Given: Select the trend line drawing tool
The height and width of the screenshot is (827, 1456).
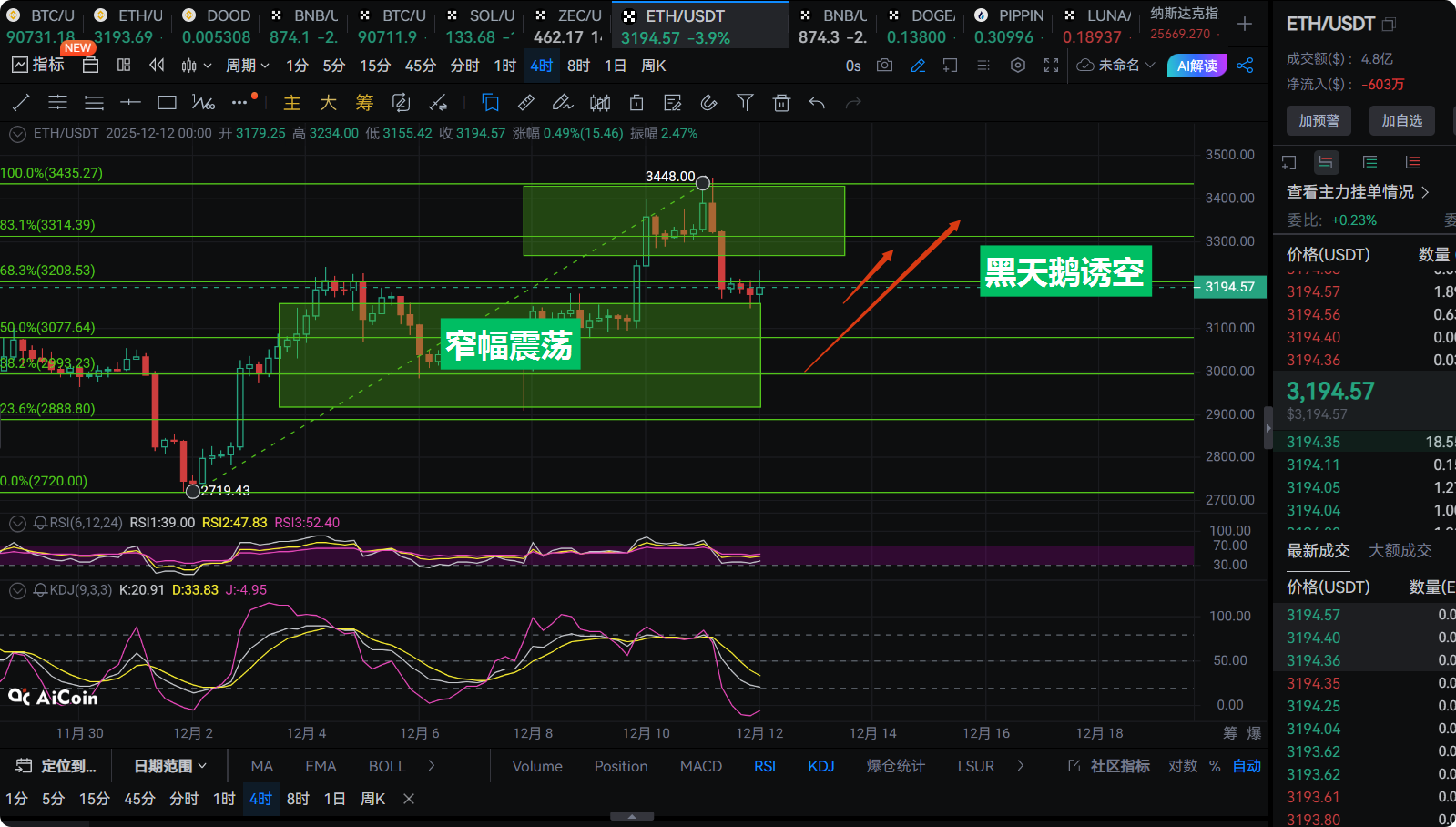Looking at the screenshot, I should click(x=22, y=103).
